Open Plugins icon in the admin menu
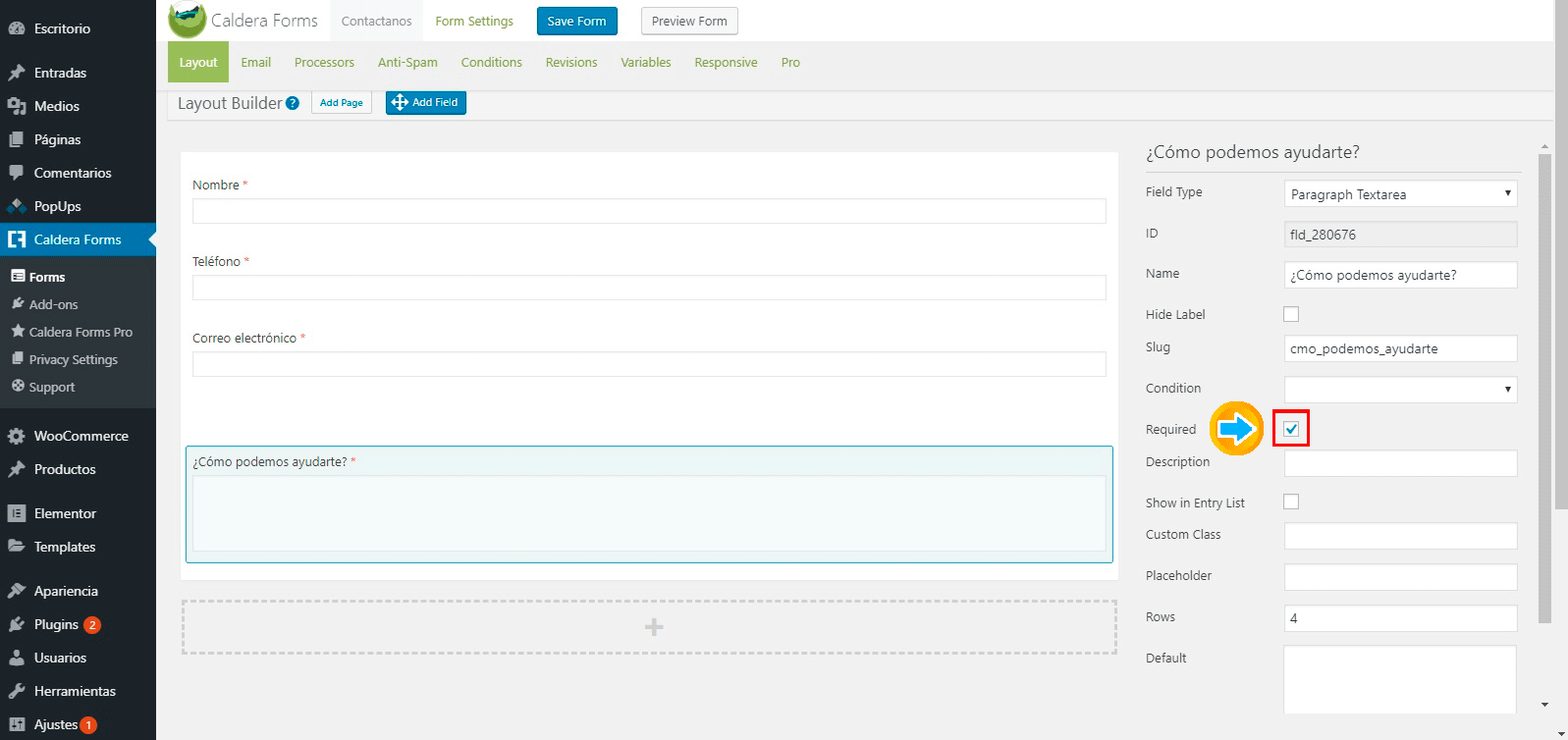This screenshot has height=740, width=1568. (17, 624)
